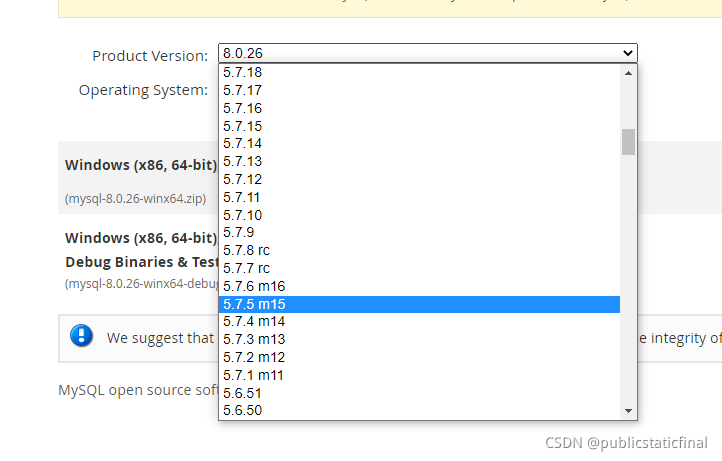Open the Product Version dropdown showing 8.0.26
This screenshot has width=722, height=461.
(x=428, y=53)
